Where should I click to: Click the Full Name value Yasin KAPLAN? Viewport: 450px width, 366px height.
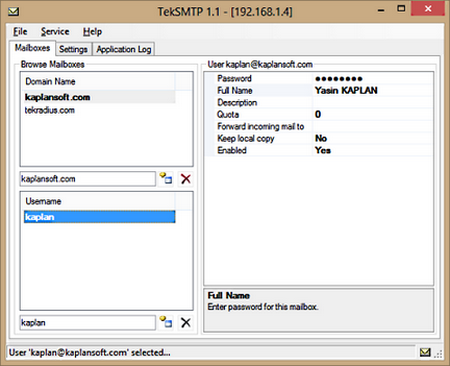[x=373, y=90]
